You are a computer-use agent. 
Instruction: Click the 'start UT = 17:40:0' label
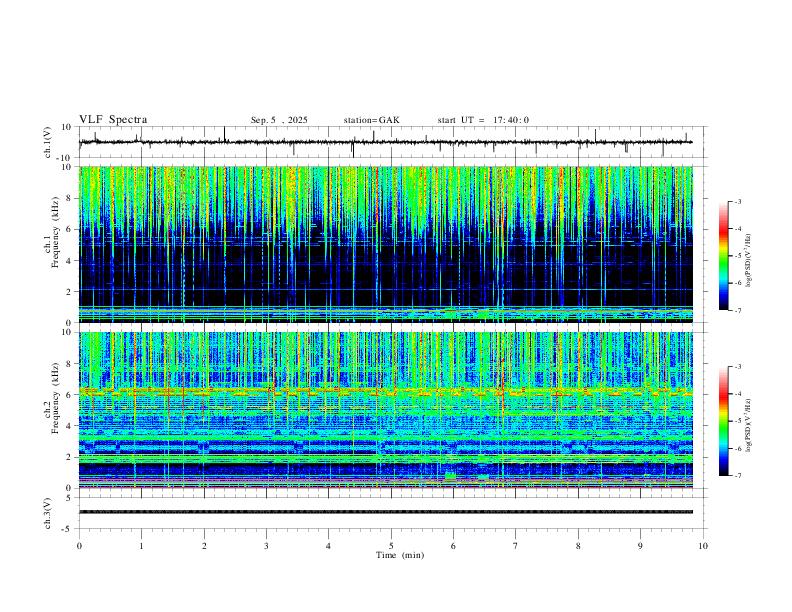[483, 120]
